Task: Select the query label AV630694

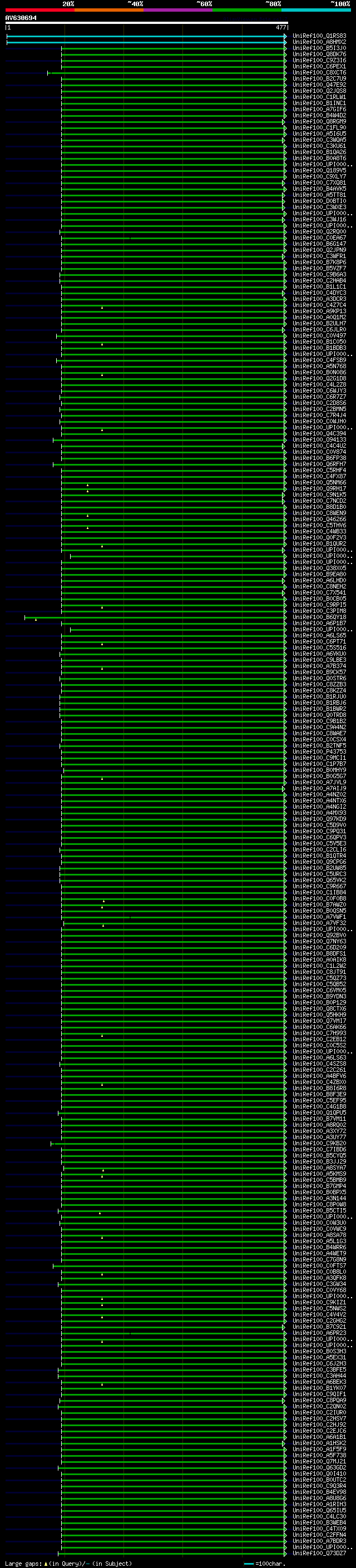Action: (21, 18)
